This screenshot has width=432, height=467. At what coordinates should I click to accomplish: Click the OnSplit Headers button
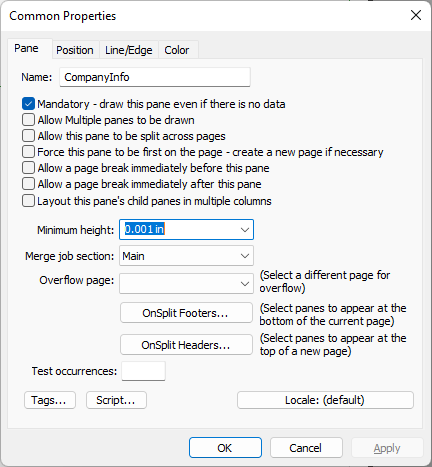186,345
